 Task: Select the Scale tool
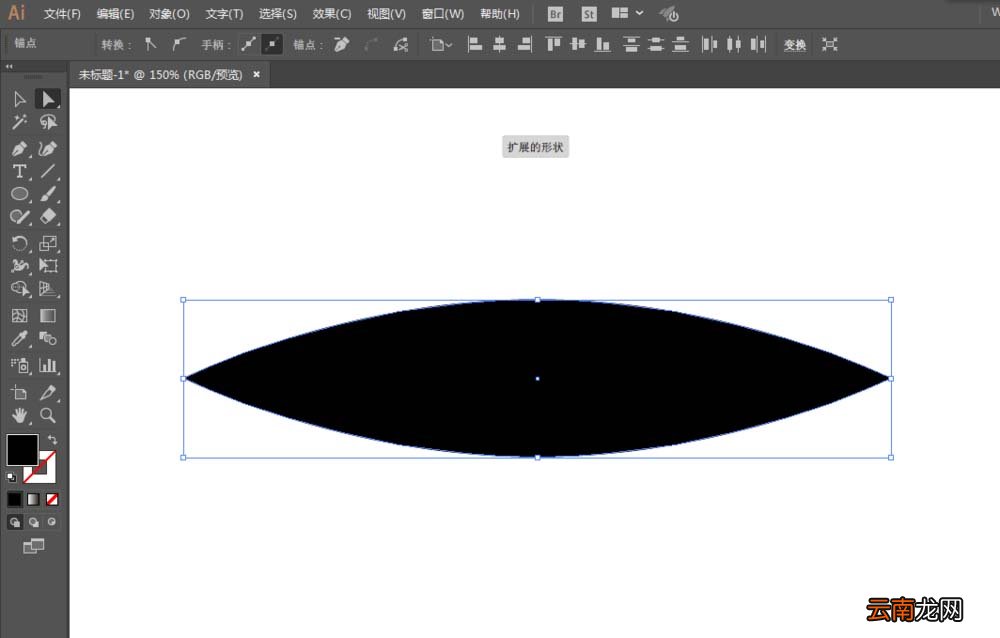coord(48,243)
